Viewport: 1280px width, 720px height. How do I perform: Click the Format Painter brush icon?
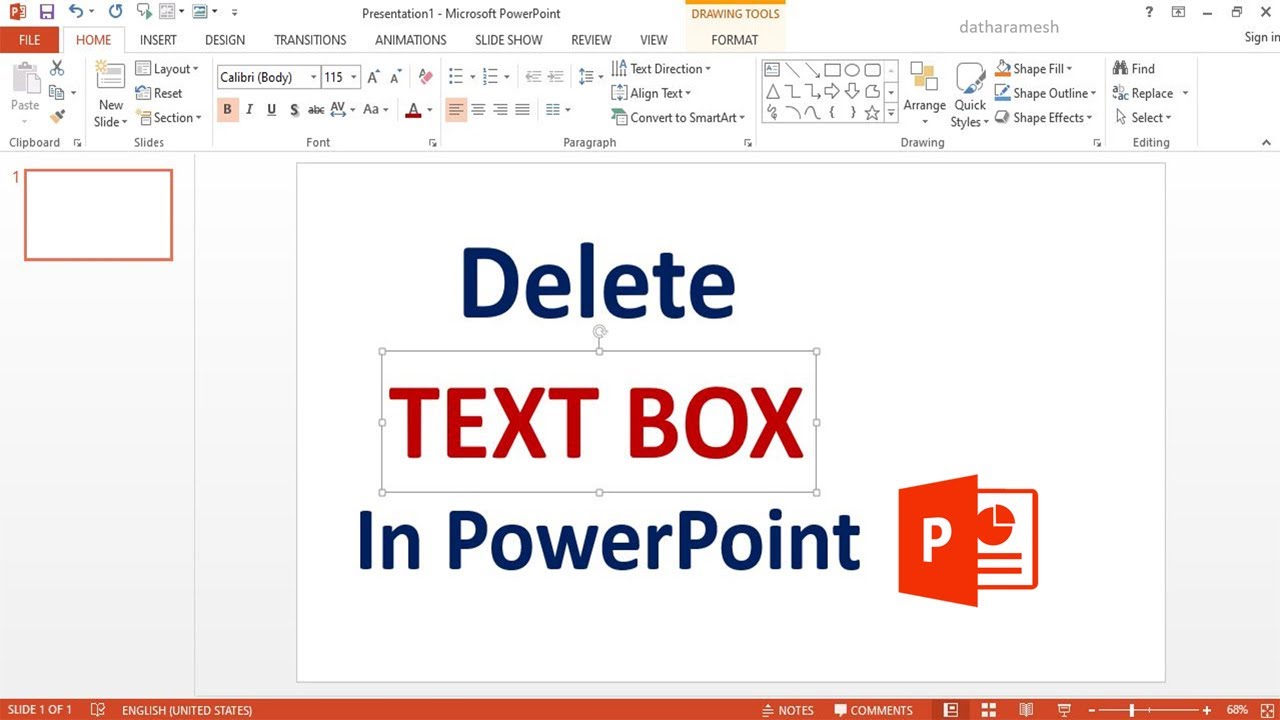tap(57, 117)
